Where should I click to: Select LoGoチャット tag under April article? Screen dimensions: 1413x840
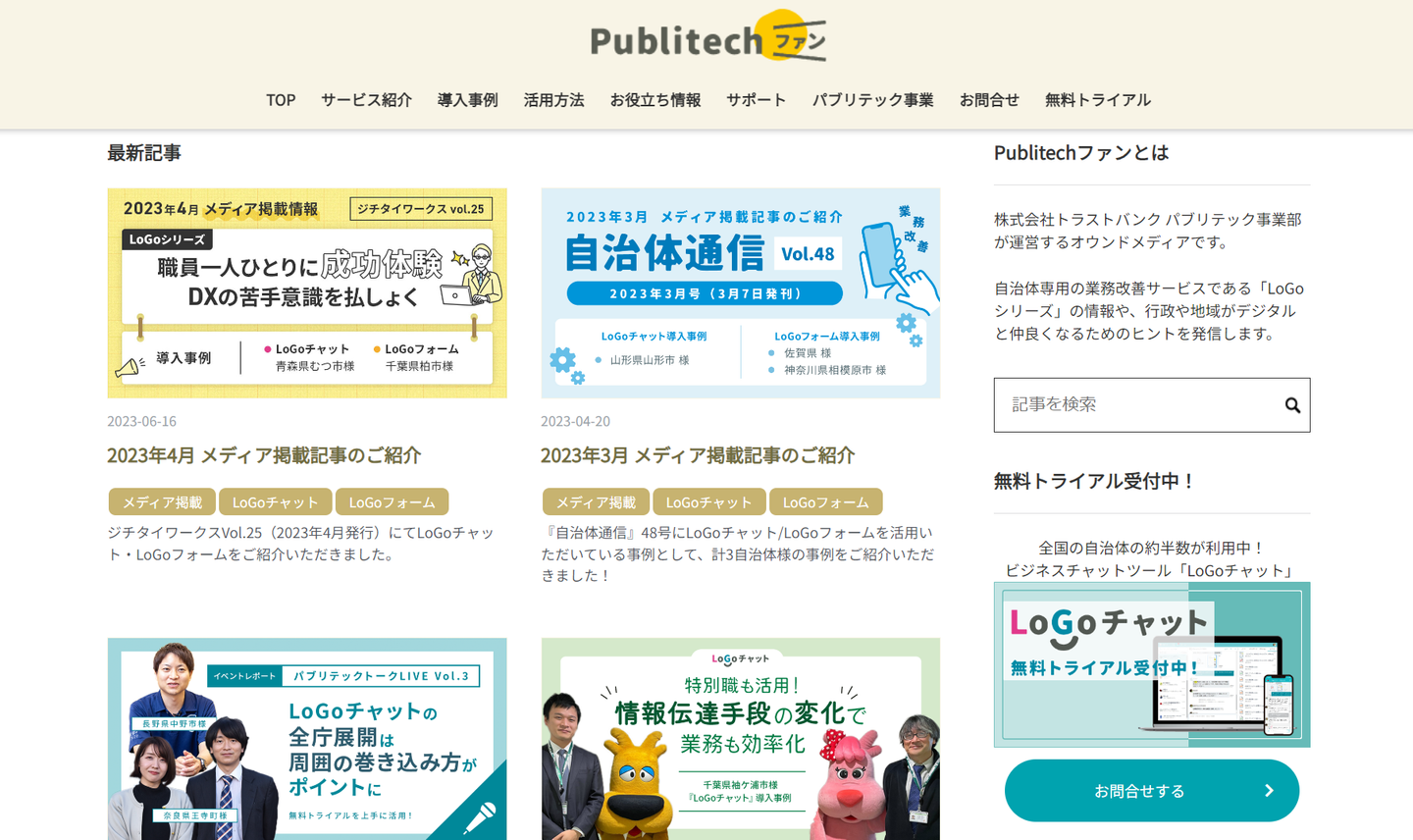(276, 502)
